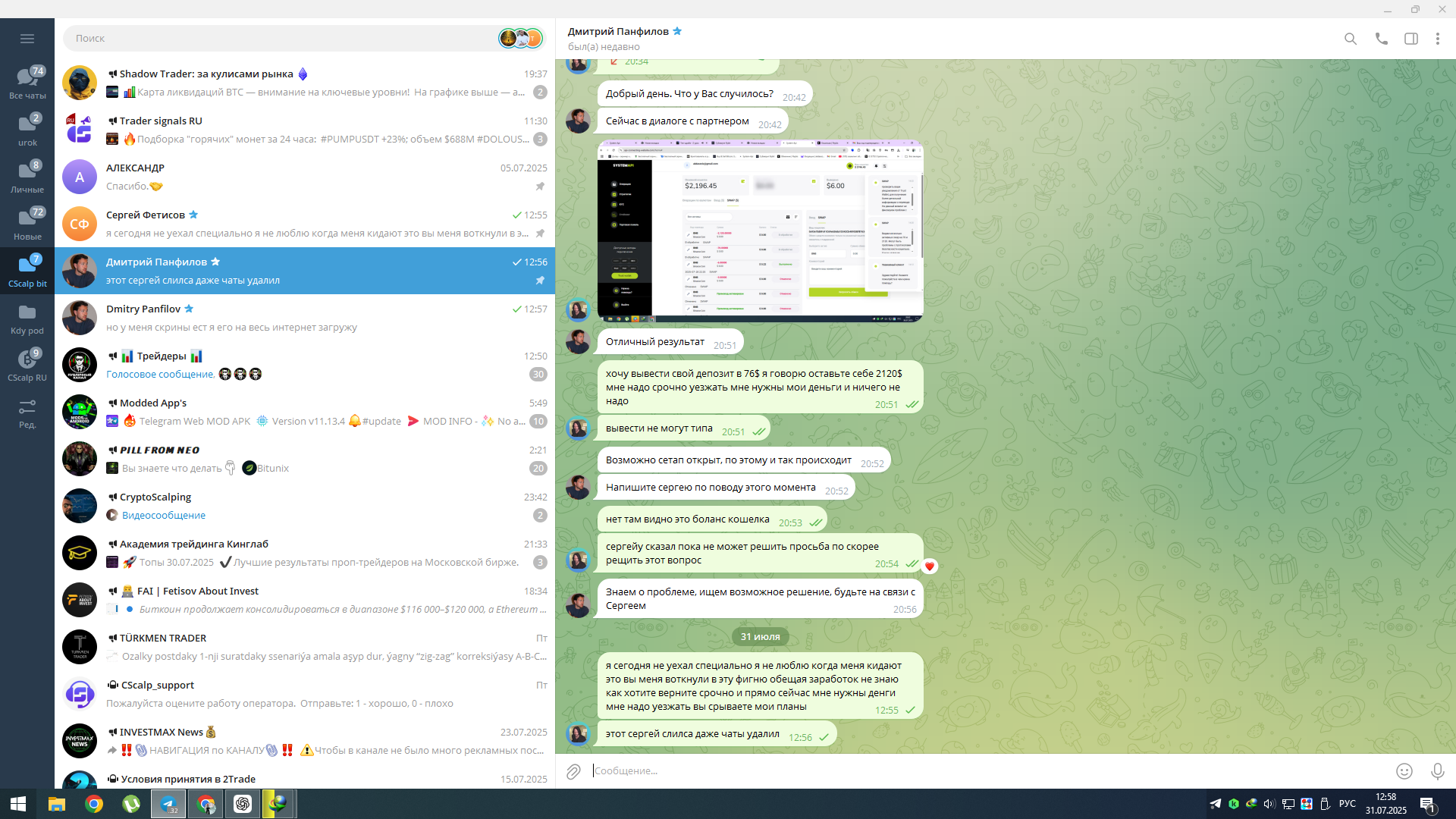
Task: Open the hamburger main menu
Action: pyautogui.click(x=27, y=39)
